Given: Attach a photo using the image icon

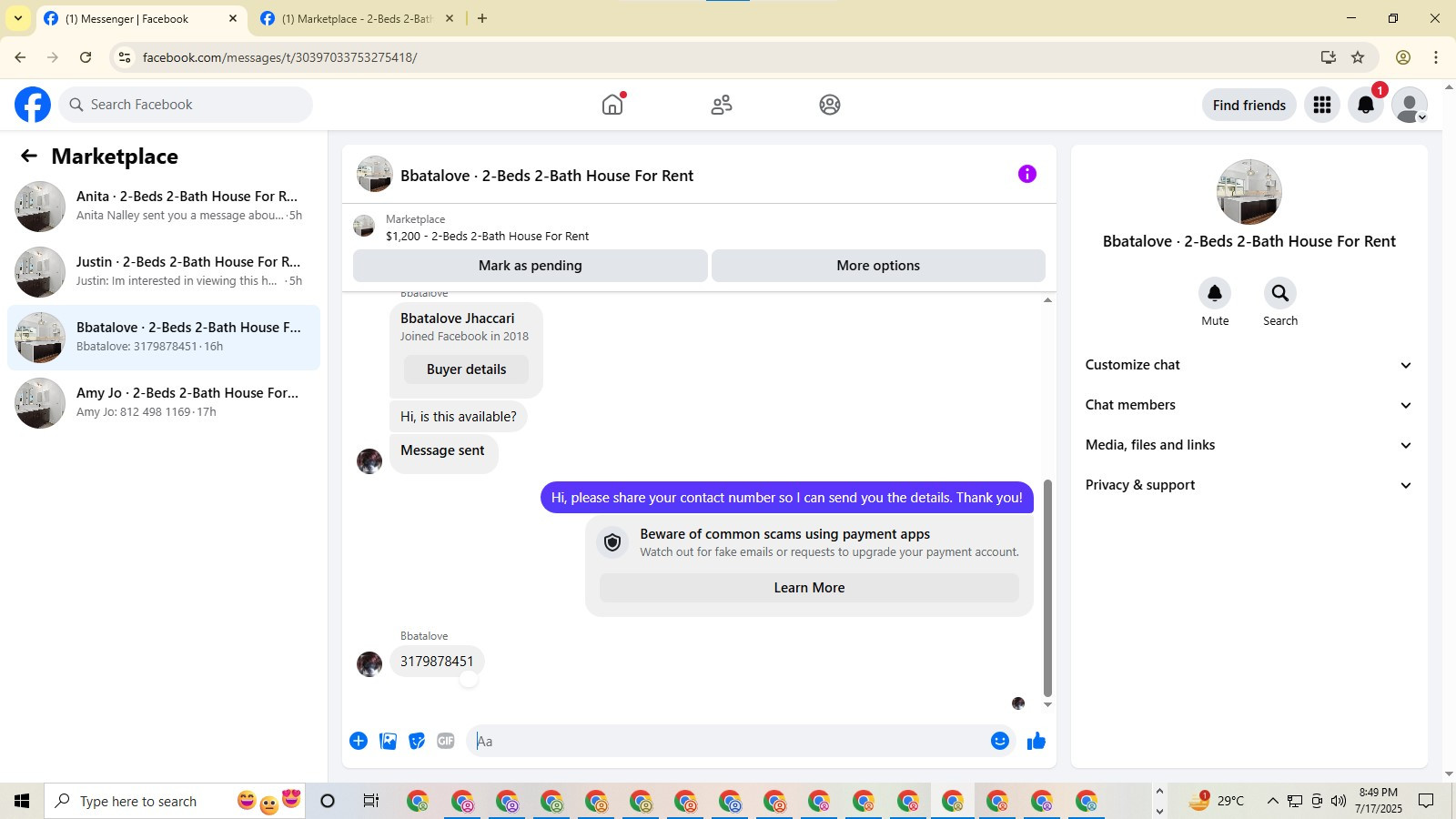Looking at the screenshot, I should [x=388, y=741].
